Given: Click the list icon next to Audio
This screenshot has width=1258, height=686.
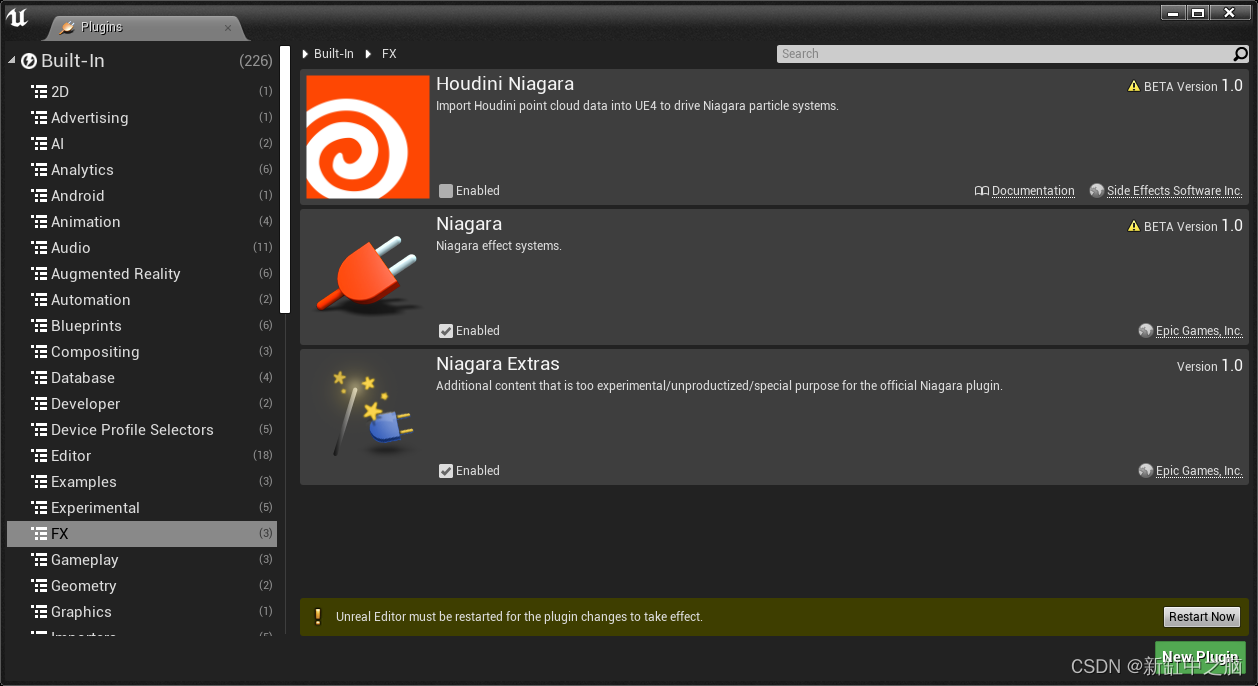Looking at the screenshot, I should tap(39, 248).
